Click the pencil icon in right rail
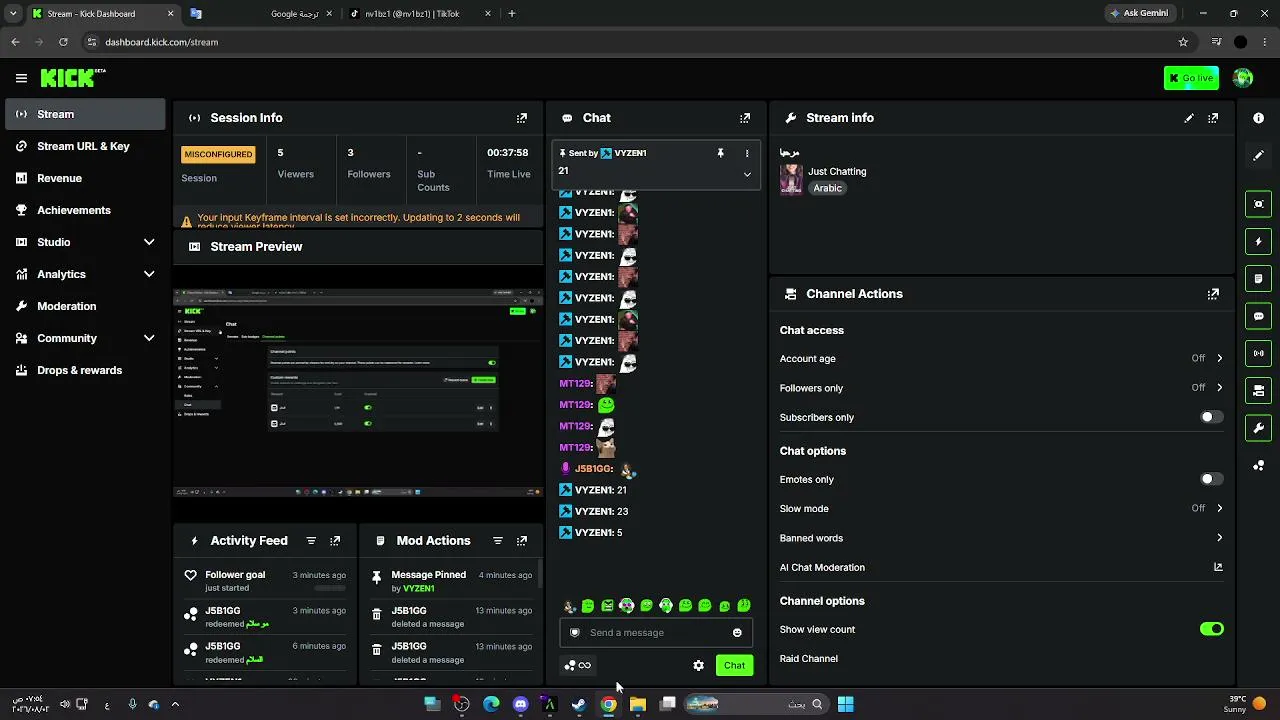1280x720 pixels. (x=1259, y=156)
